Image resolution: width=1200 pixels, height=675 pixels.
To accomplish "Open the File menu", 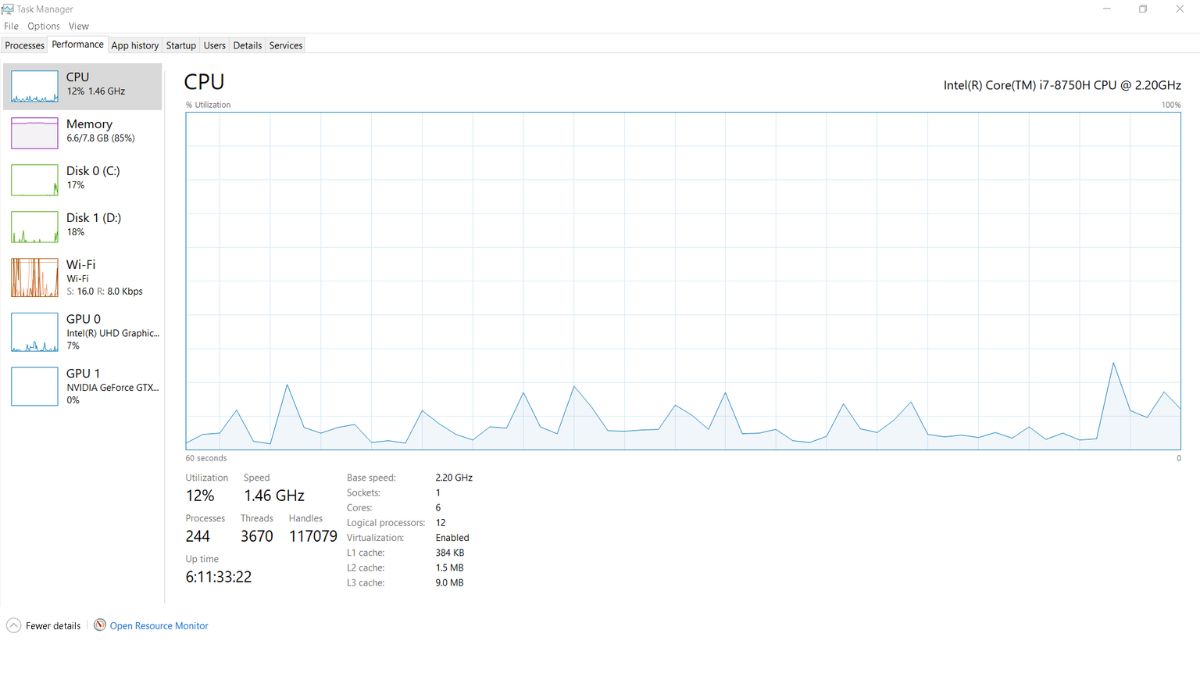I will [10, 25].
